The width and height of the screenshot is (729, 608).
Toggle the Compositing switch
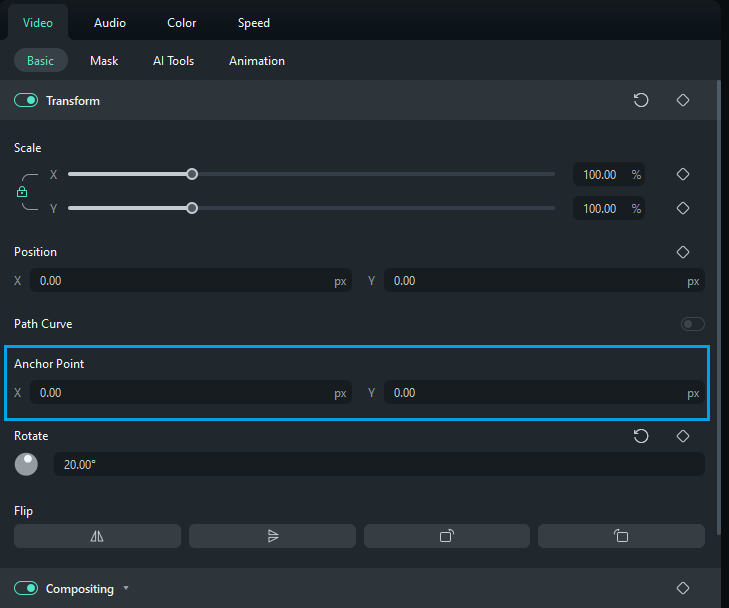26,588
